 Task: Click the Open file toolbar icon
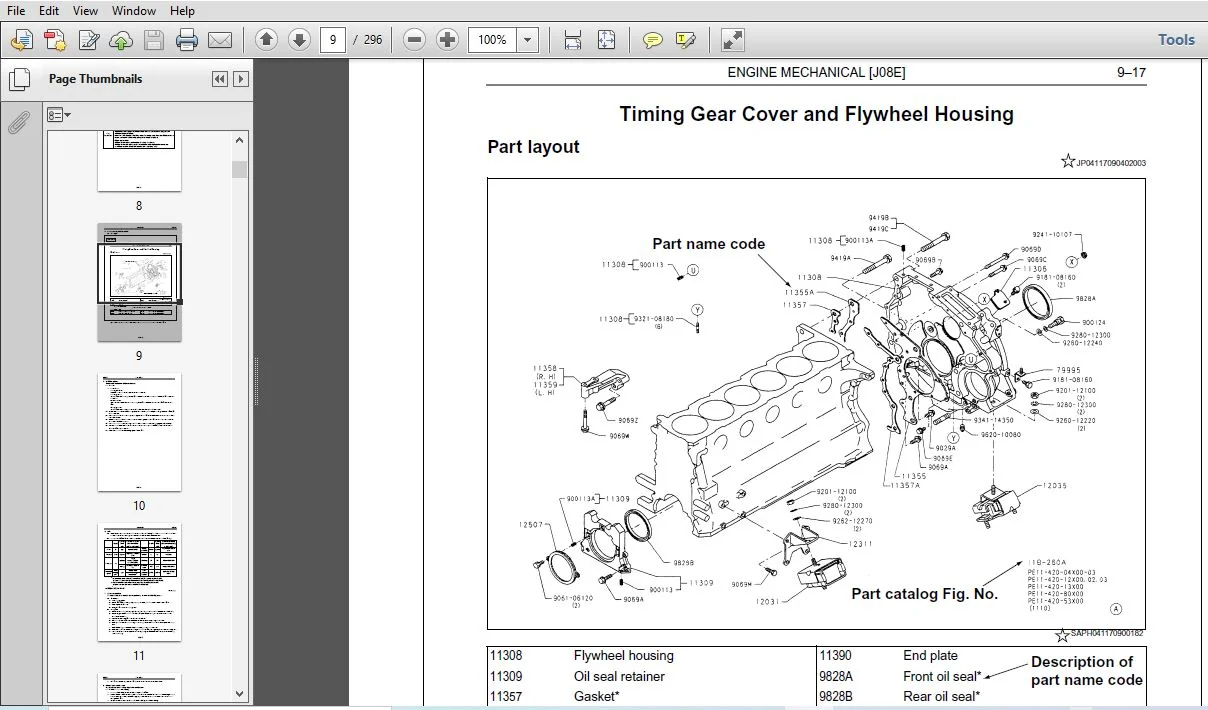pyautogui.click(x=22, y=40)
